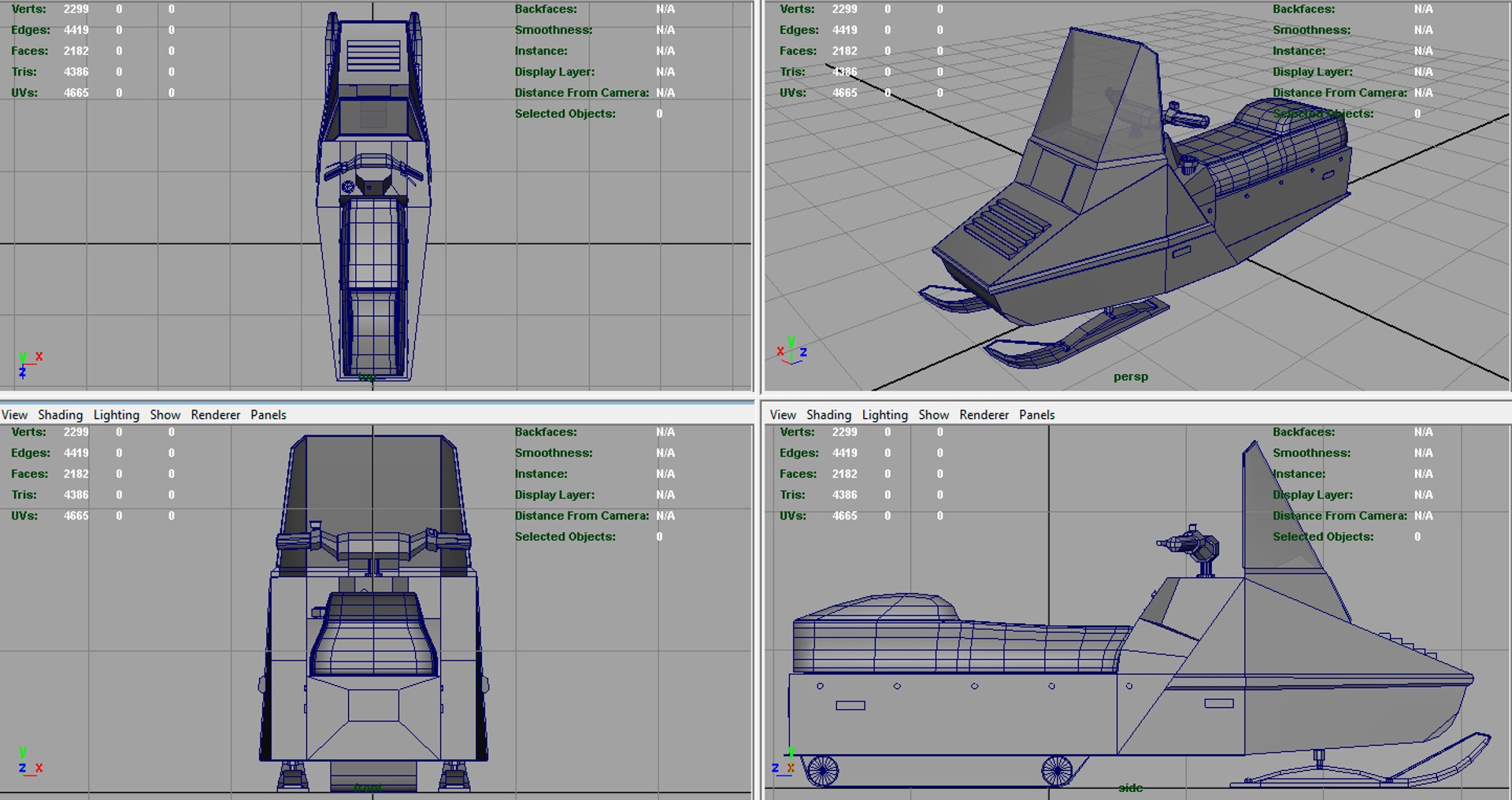
Task: Select the seat mesh in the front view
Action: [x=373, y=635]
